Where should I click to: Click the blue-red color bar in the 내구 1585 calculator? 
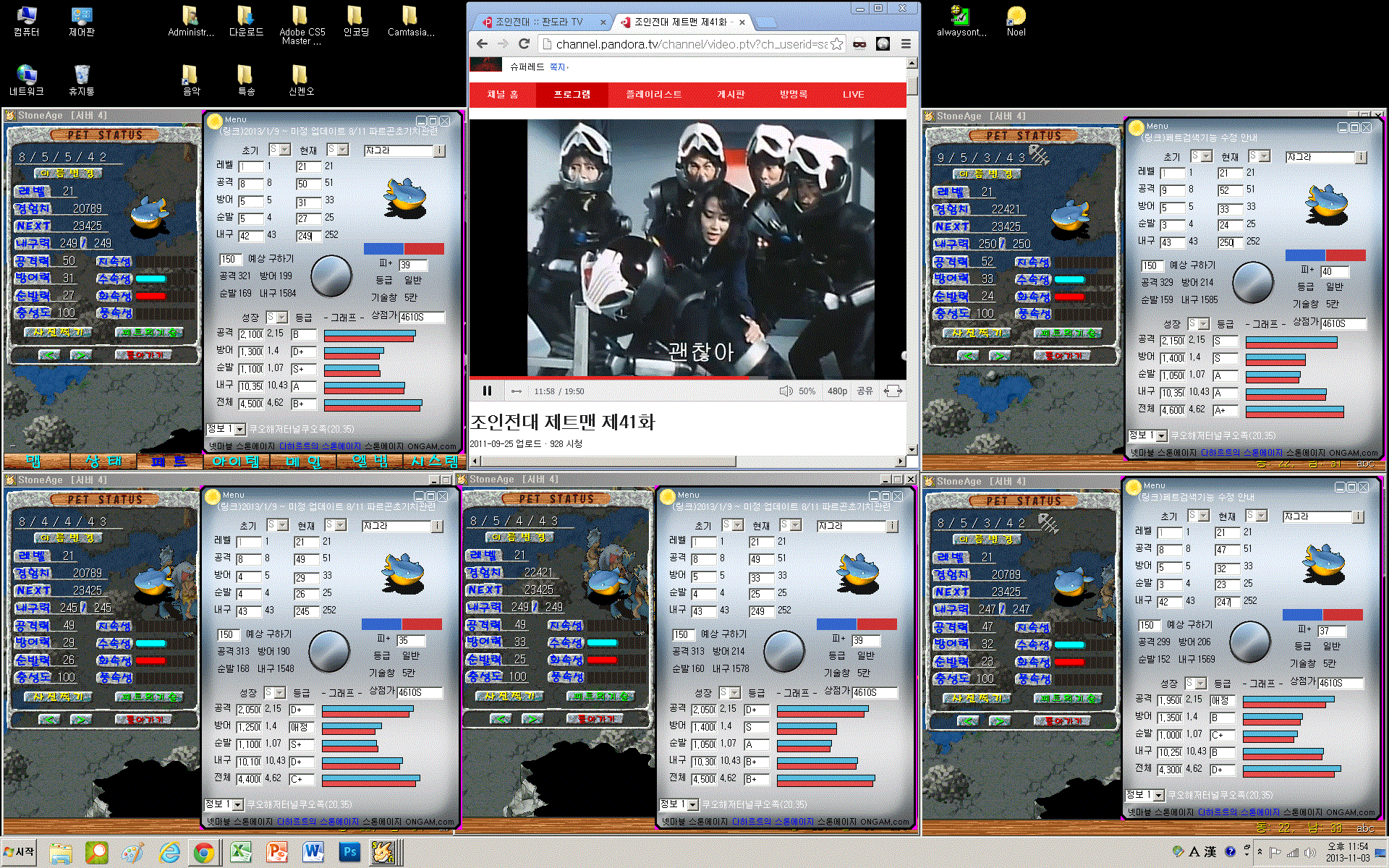coord(1325,255)
